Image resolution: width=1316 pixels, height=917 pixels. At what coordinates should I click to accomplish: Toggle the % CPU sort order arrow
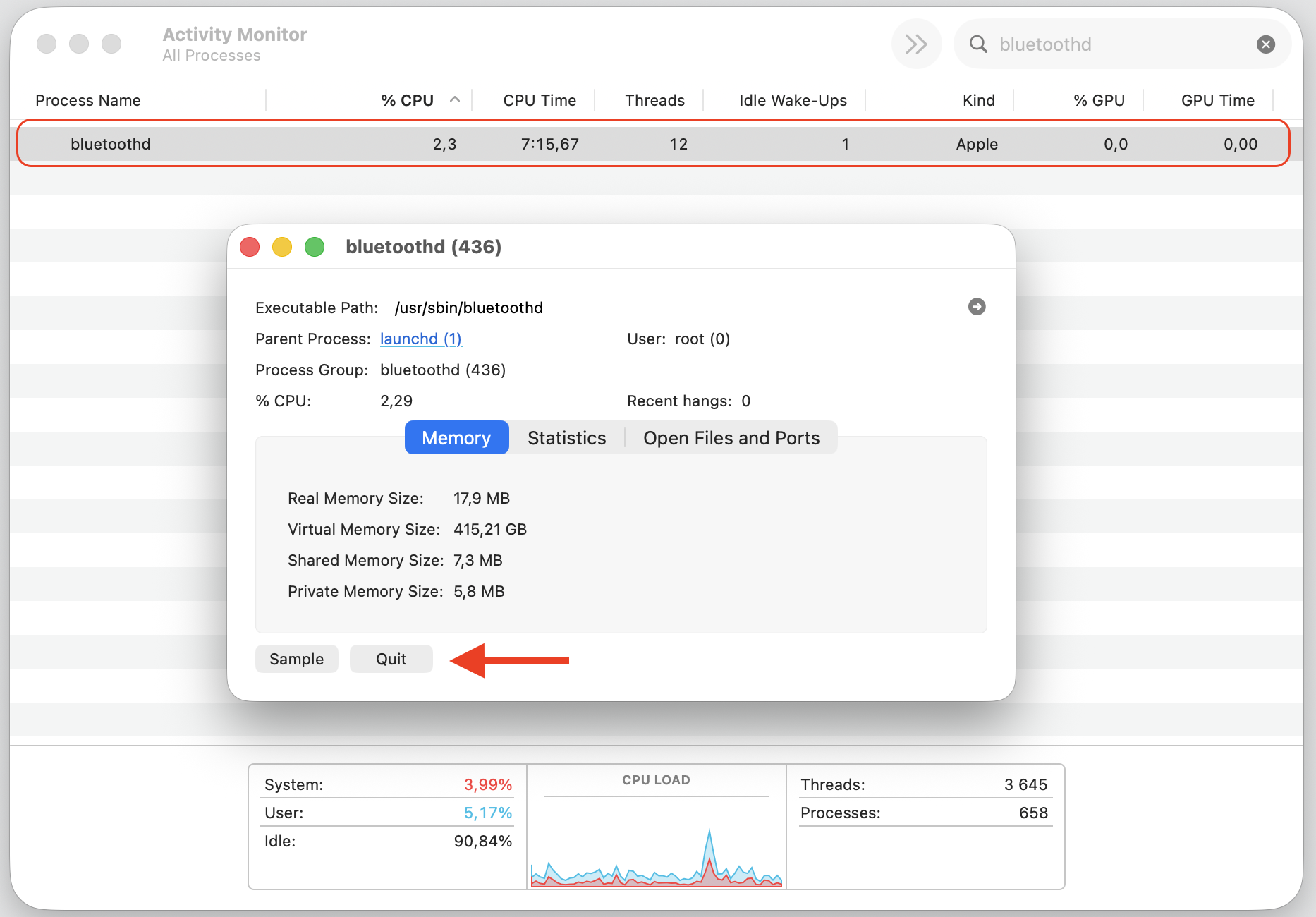click(x=455, y=99)
